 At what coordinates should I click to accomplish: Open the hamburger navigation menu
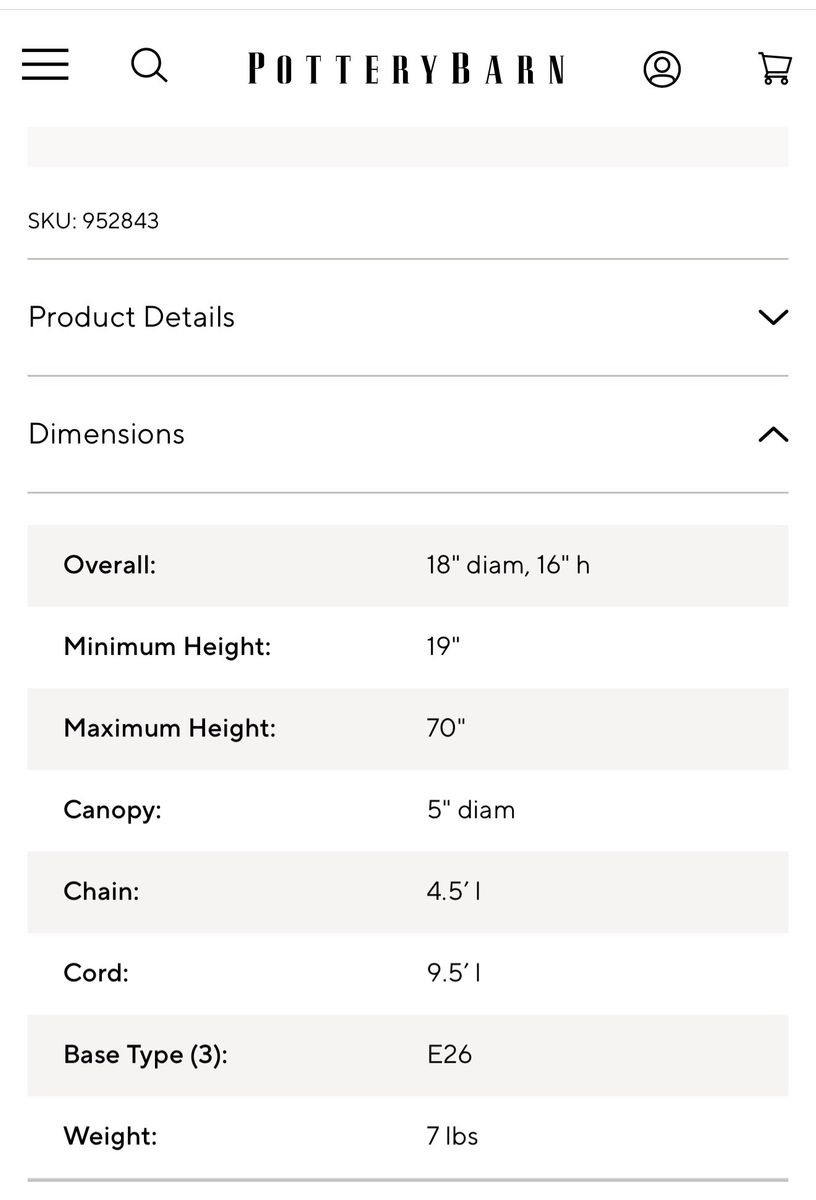tap(45, 65)
